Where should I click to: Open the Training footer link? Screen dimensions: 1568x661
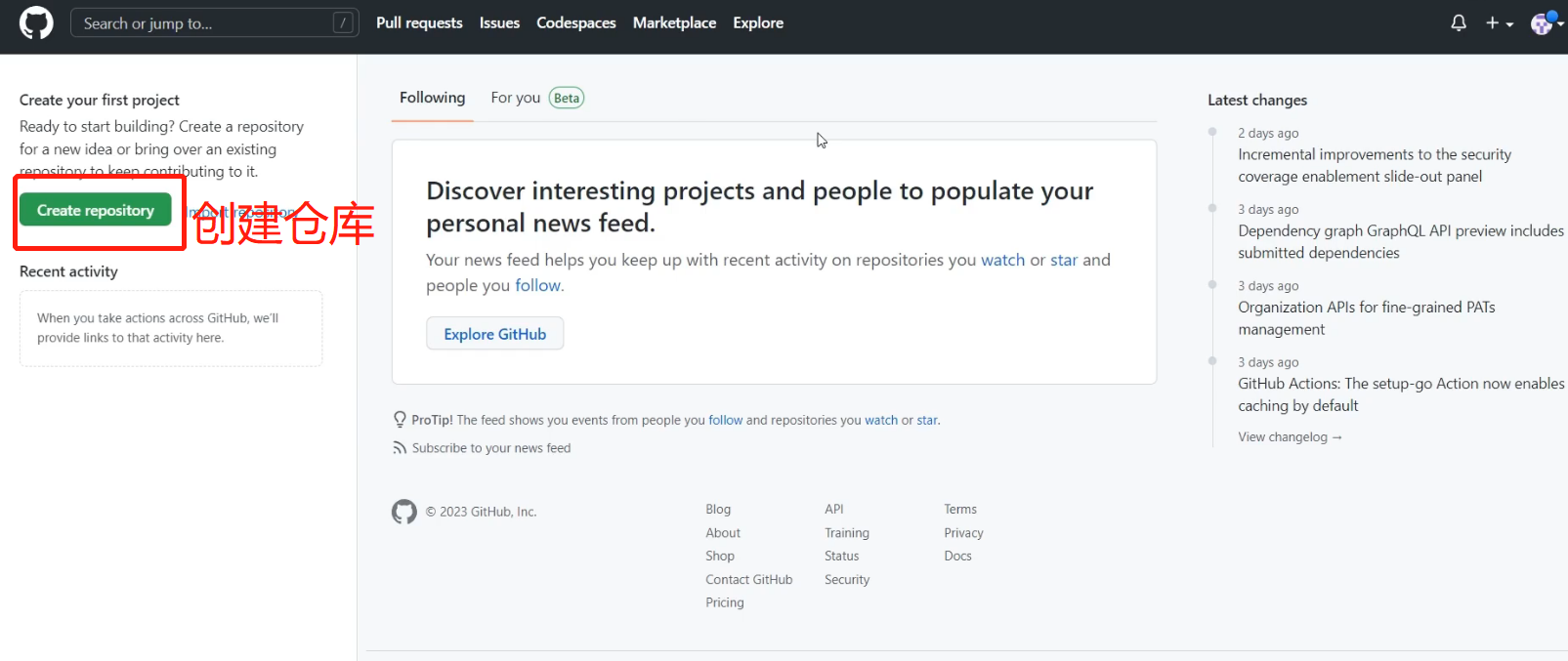847,532
